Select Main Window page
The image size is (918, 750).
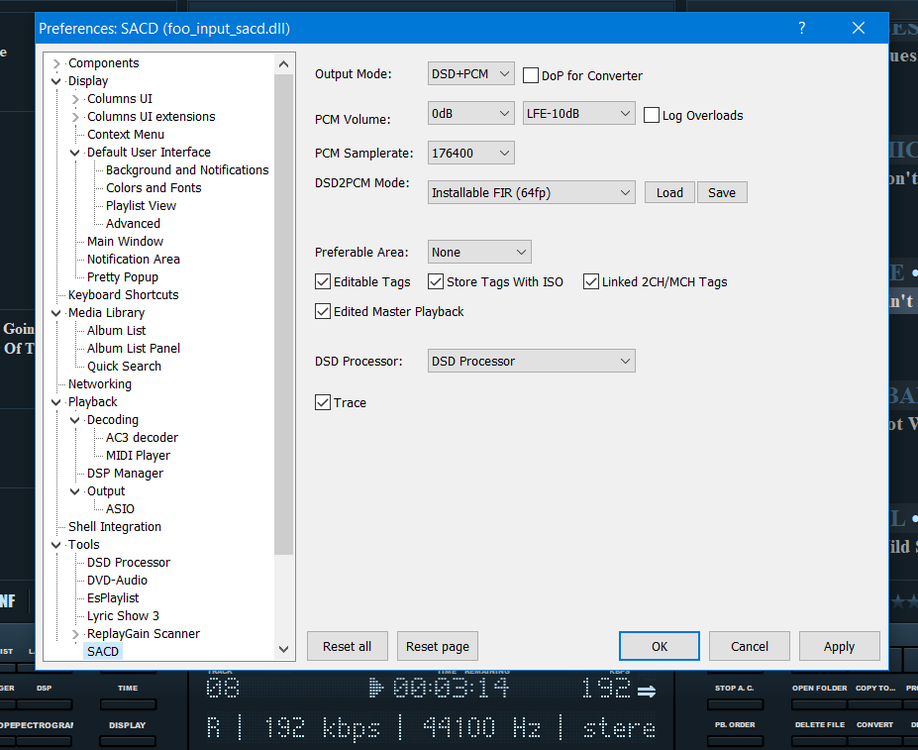125,241
